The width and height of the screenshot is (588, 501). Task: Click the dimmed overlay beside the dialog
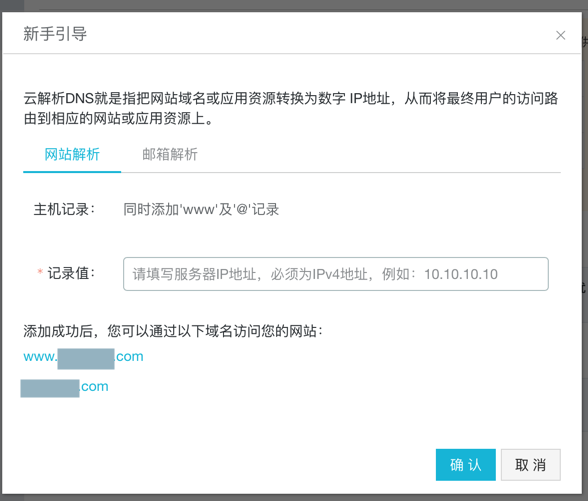point(585,225)
